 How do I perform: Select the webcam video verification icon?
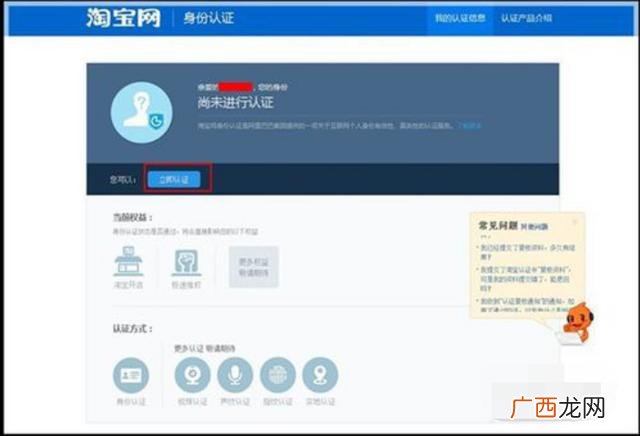[192, 375]
